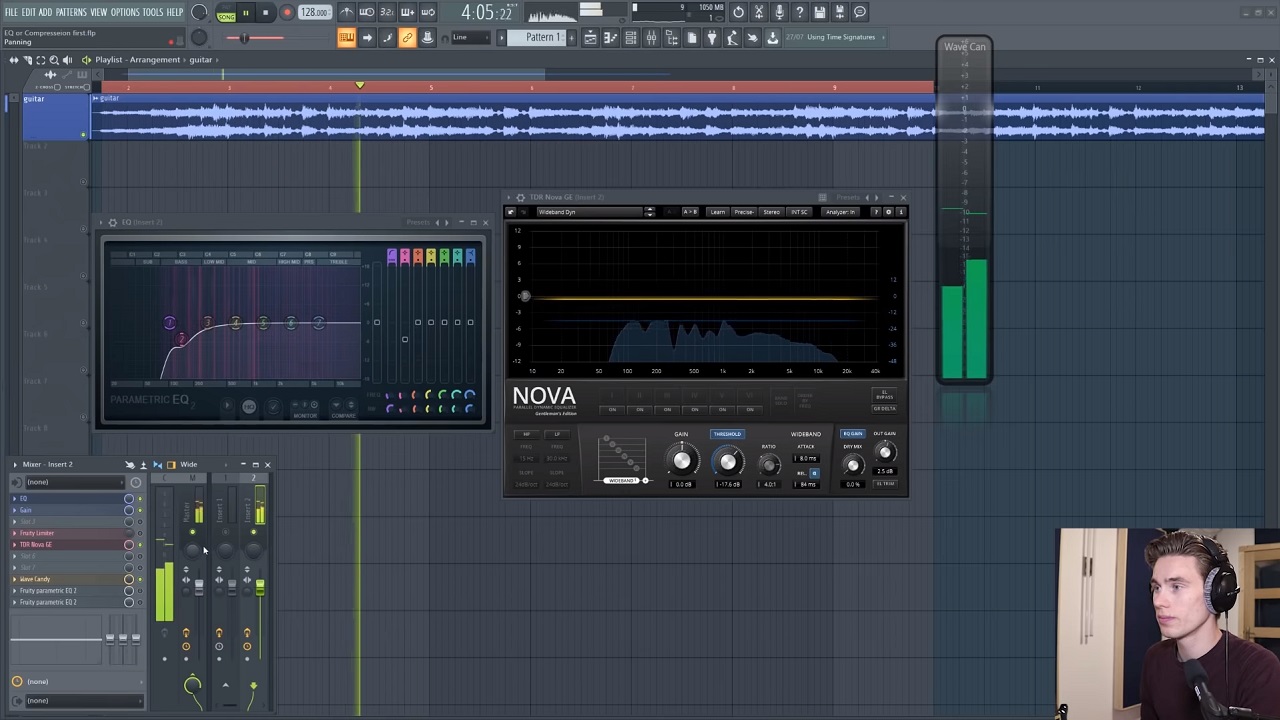Expand the Wave Candy slot arrow

coord(14,579)
